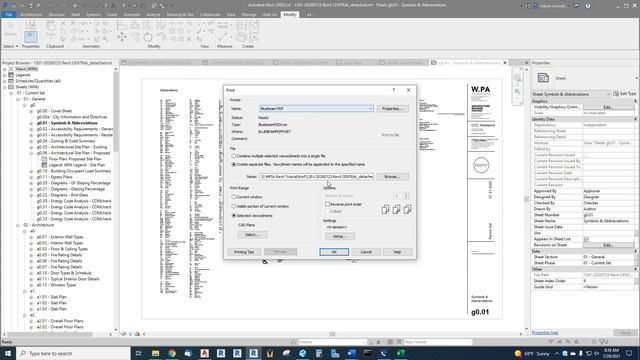Open the command terminal taskbar icon
Image resolution: width=640 pixels, height=360 pixels.
368,353
